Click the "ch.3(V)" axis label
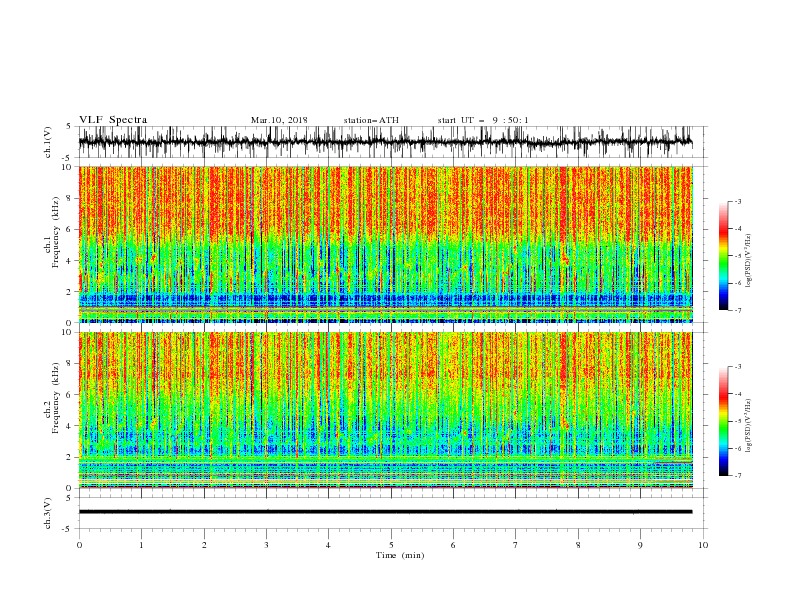Image resolution: width=792 pixels, height=612 pixels. click(48, 513)
